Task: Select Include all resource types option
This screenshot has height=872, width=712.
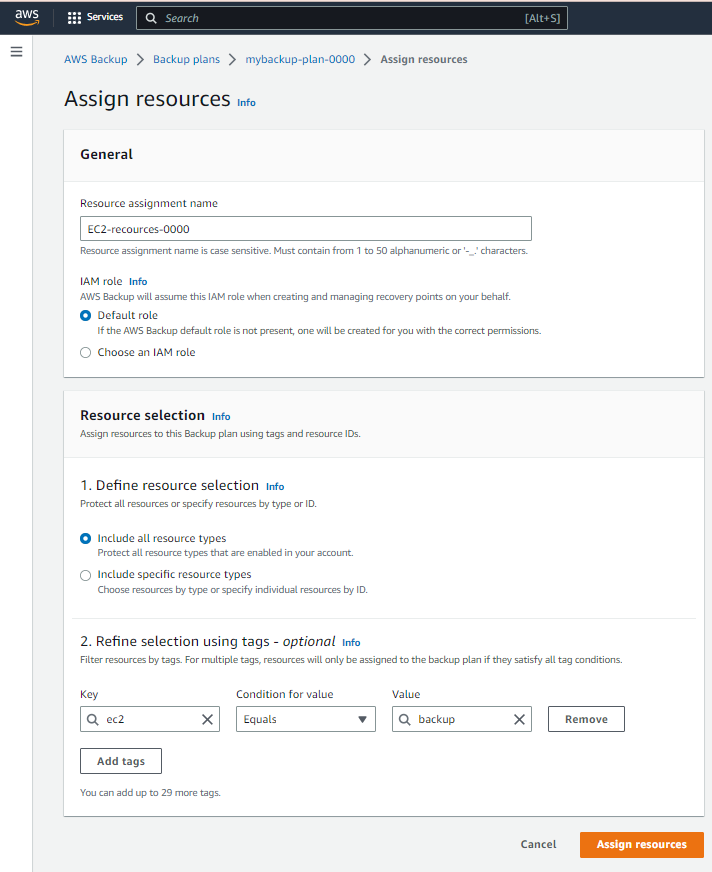Action: pos(86,538)
